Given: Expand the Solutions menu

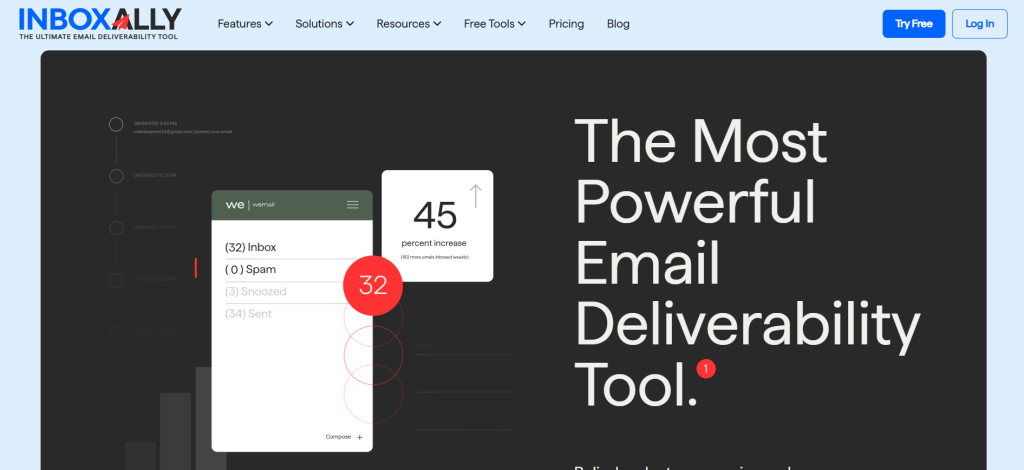Looking at the screenshot, I should pyautogui.click(x=325, y=24).
